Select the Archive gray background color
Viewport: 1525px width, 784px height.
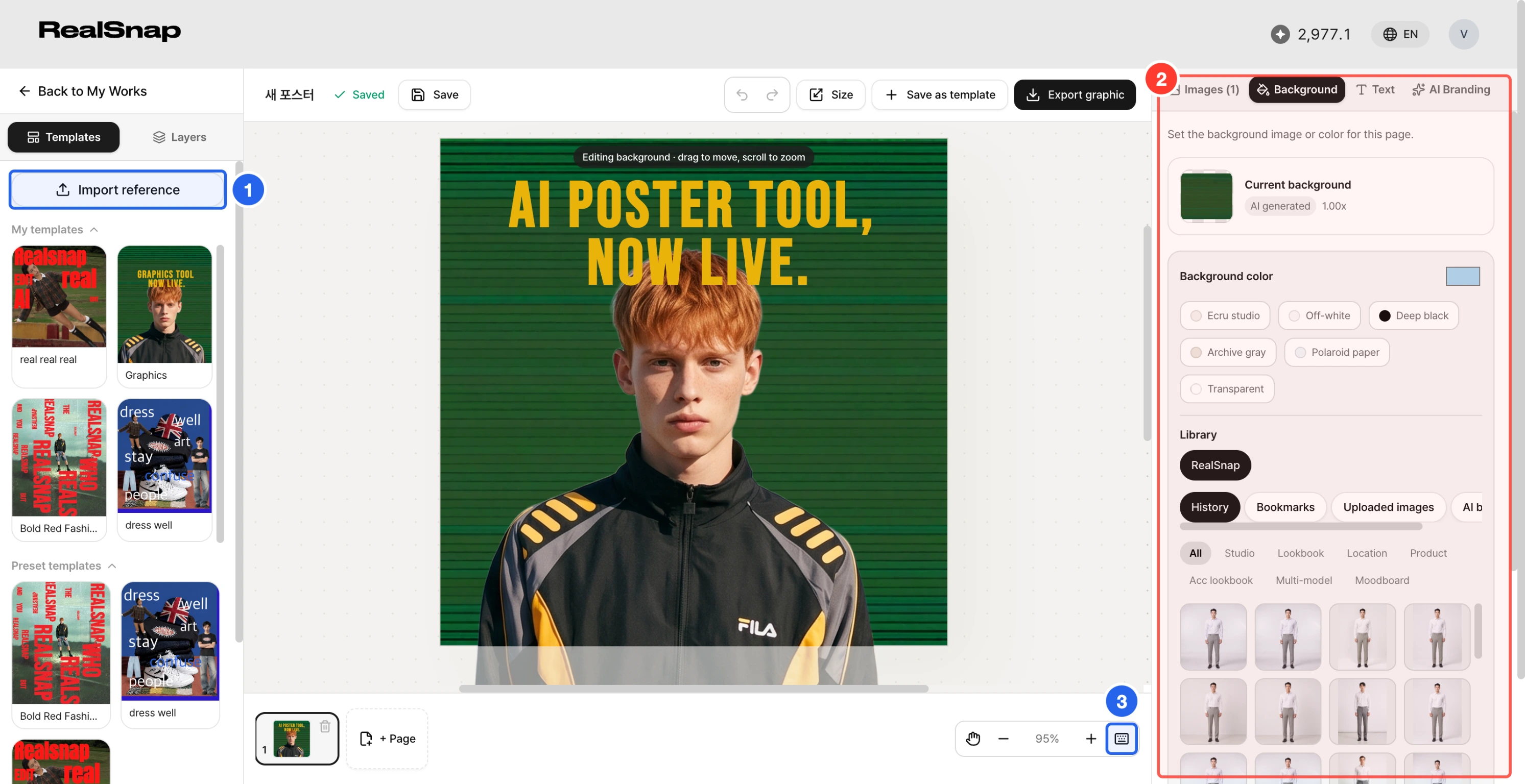[1228, 352]
